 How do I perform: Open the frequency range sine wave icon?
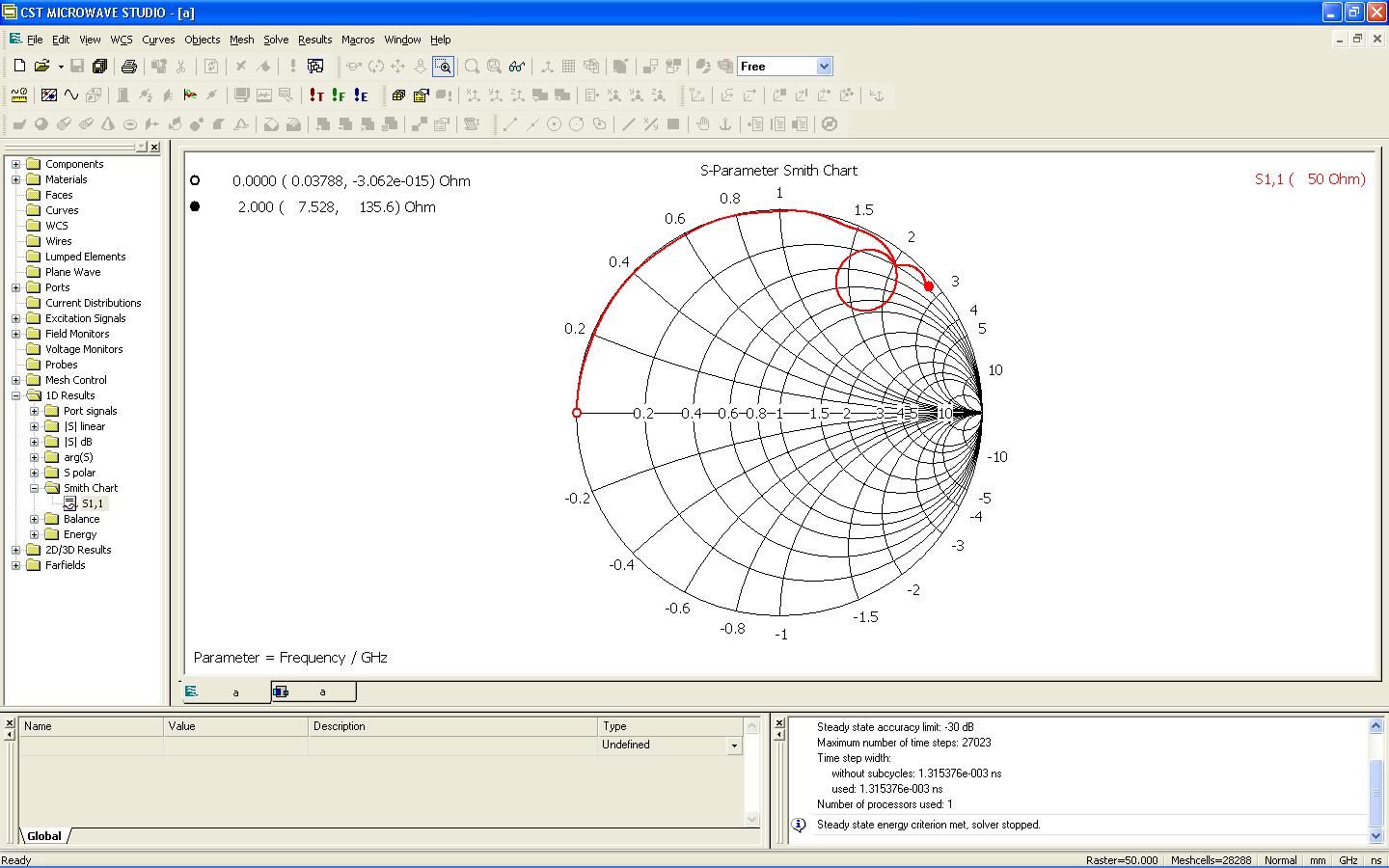(x=71, y=95)
